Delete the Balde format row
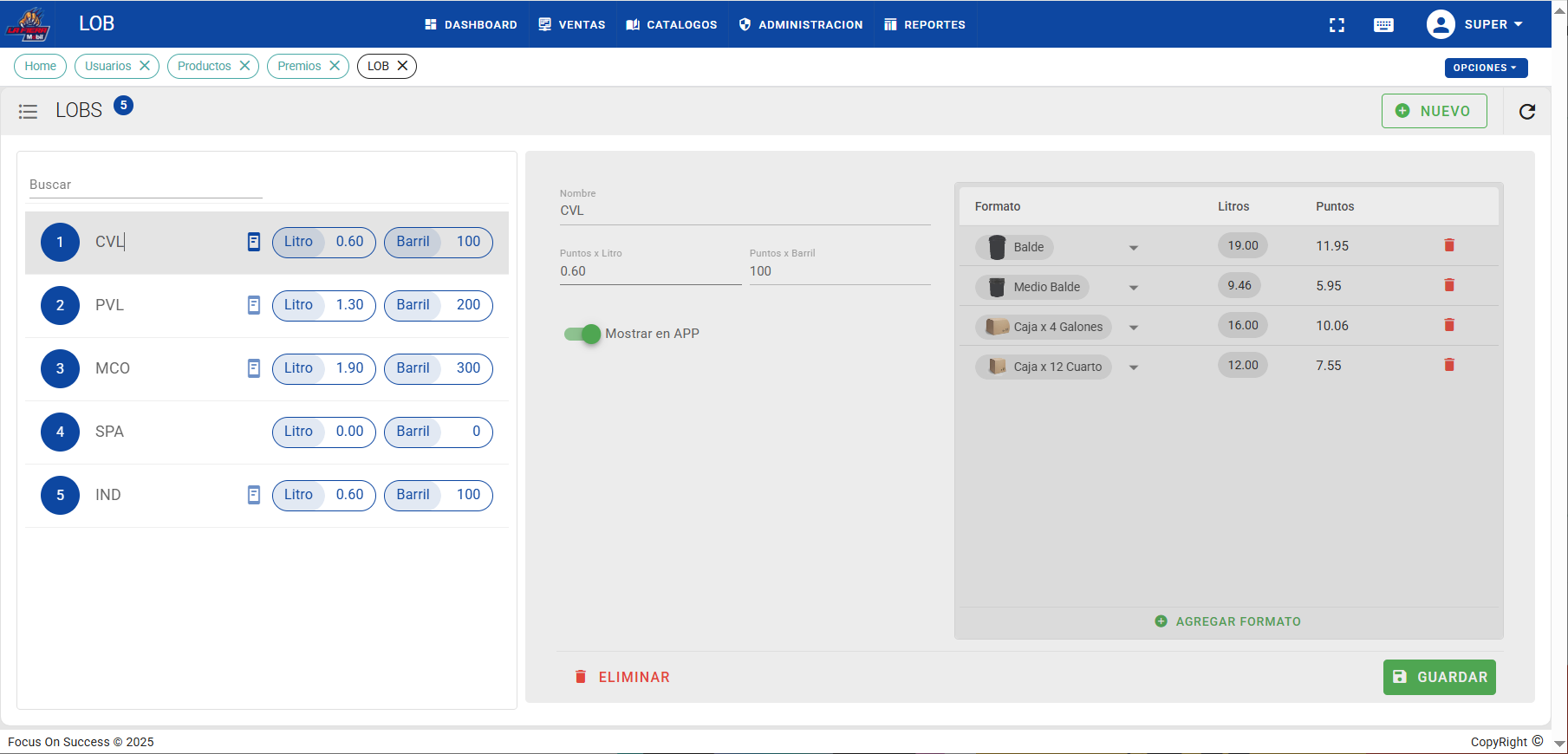Image resolution: width=1568 pixels, height=754 pixels. tap(1448, 245)
